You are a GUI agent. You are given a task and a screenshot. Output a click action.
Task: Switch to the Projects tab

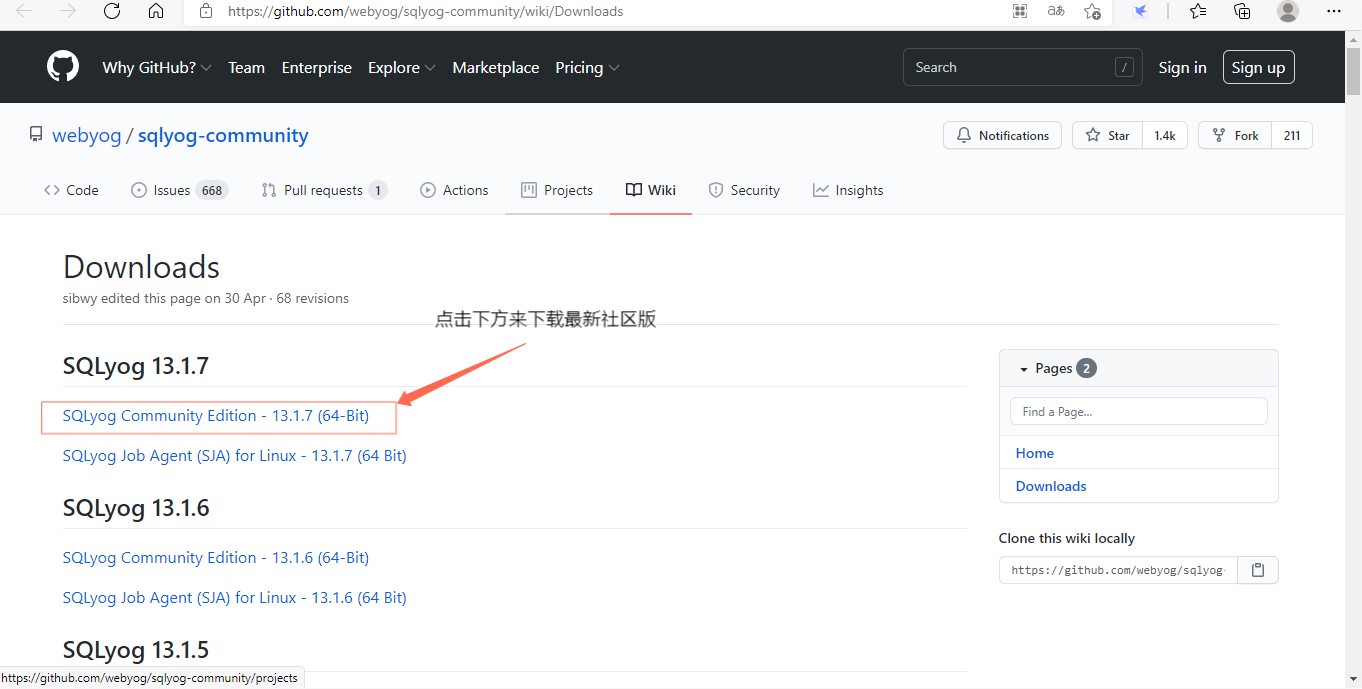557,190
